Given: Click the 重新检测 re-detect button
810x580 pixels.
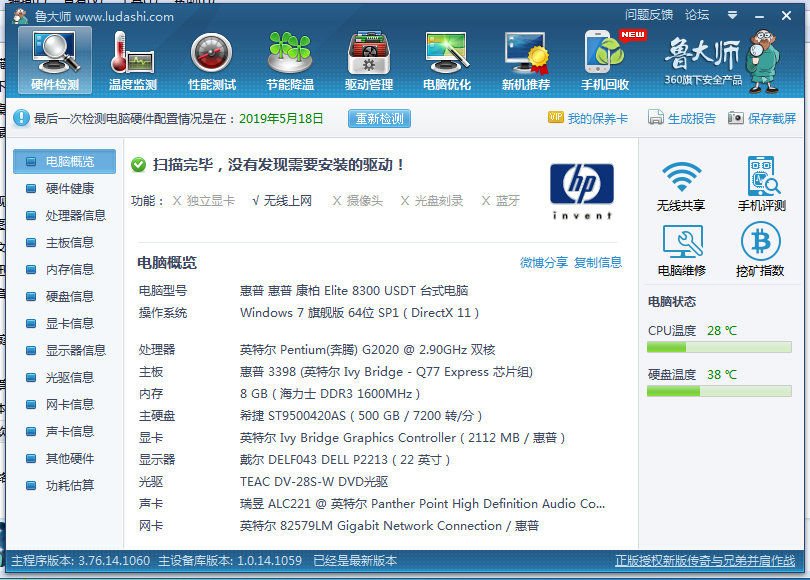Looking at the screenshot, I should (379, 118).
